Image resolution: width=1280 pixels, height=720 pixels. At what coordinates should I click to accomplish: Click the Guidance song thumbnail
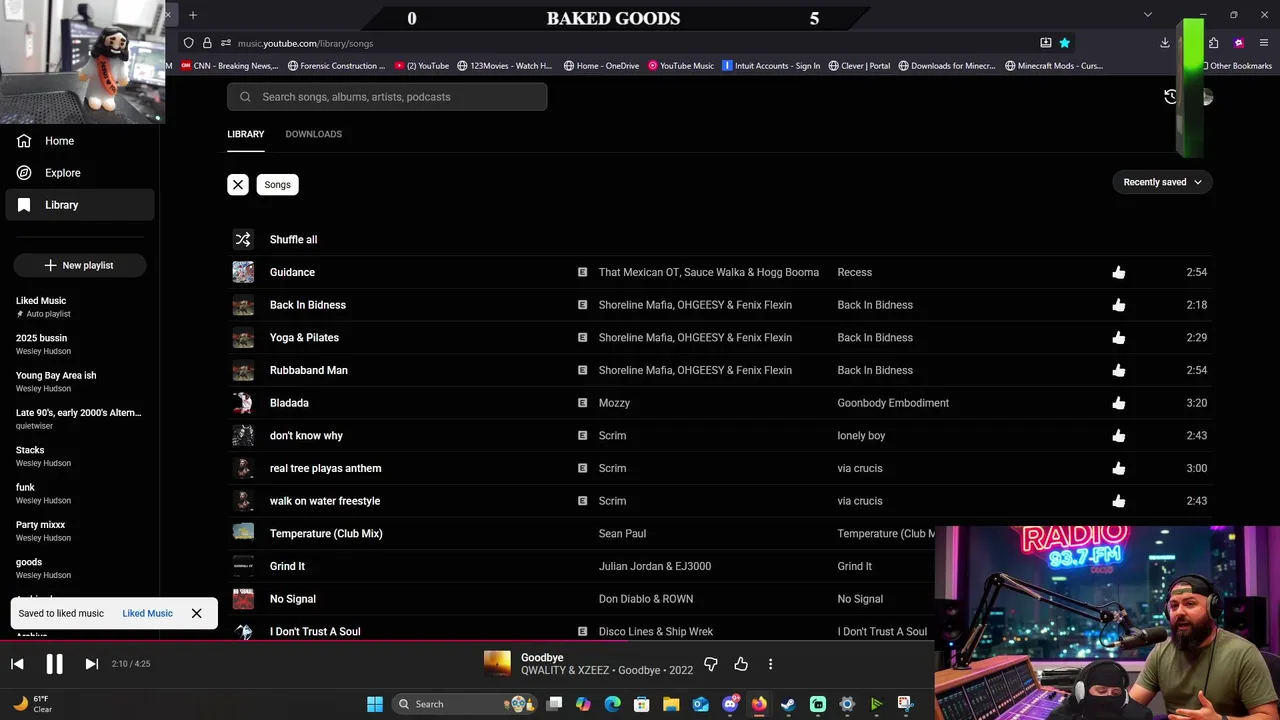point(243,272)
